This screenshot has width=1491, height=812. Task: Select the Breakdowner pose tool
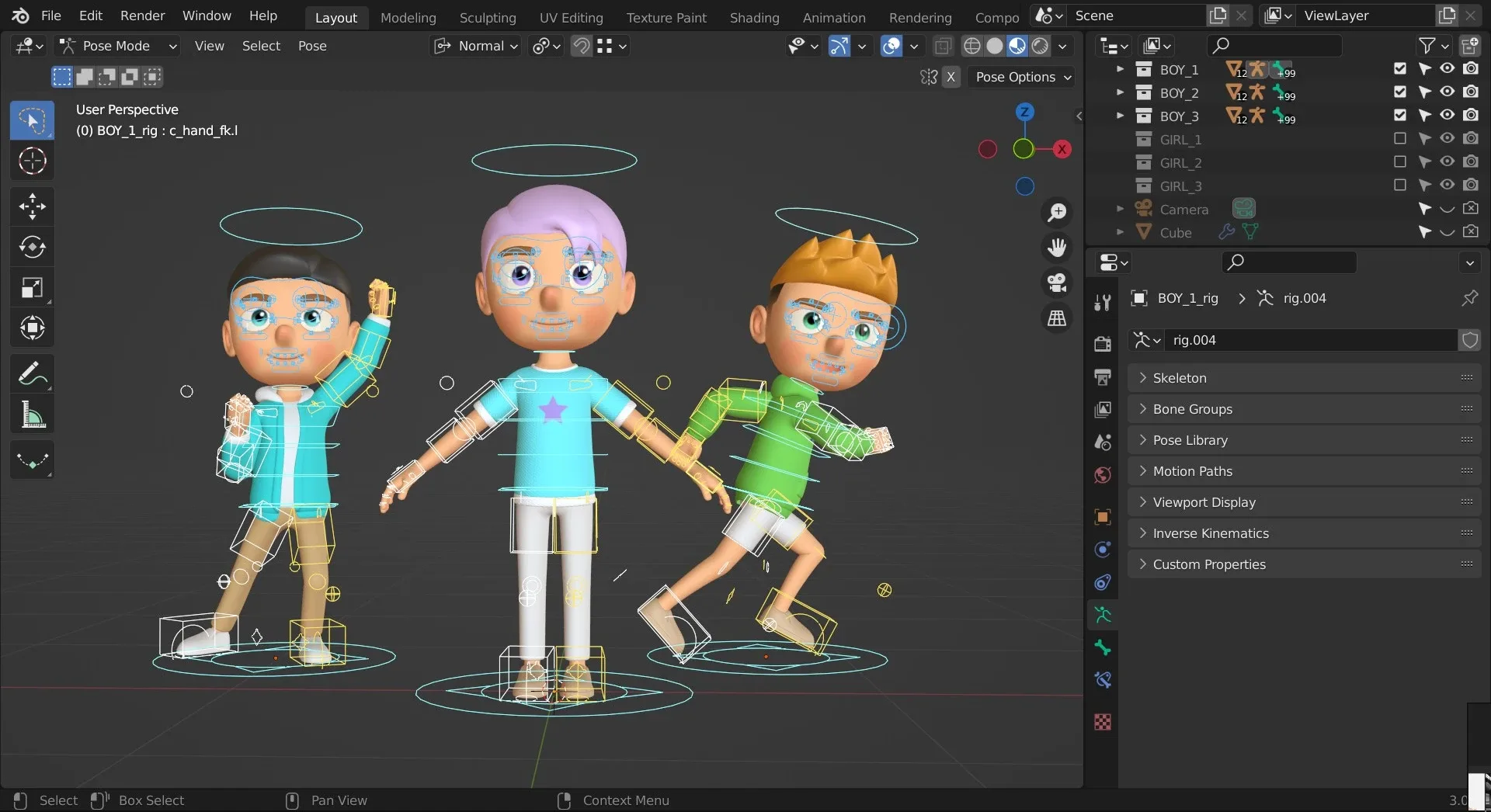click(x=32, y=460)
